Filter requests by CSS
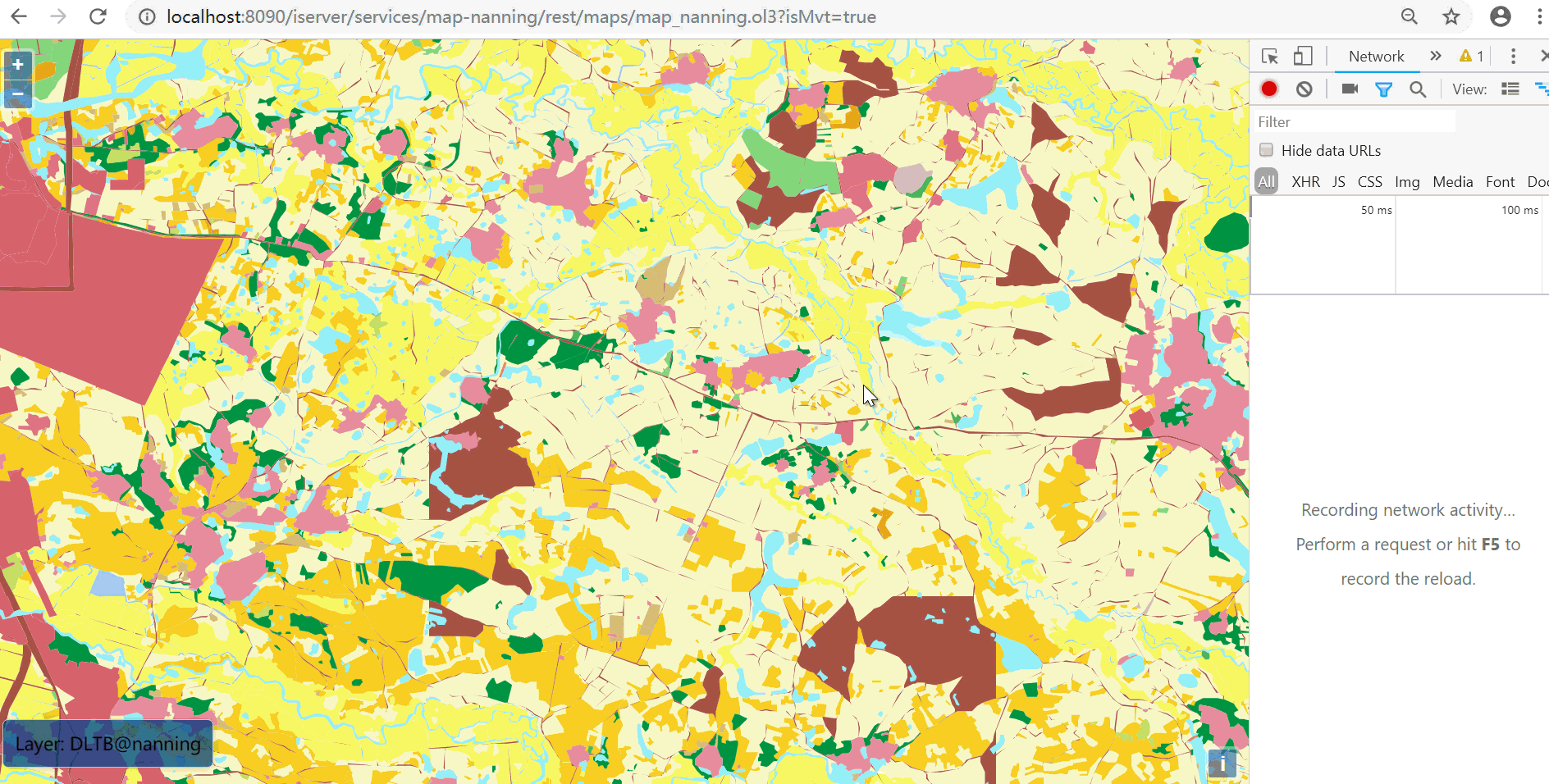 tap(1369, 181)
